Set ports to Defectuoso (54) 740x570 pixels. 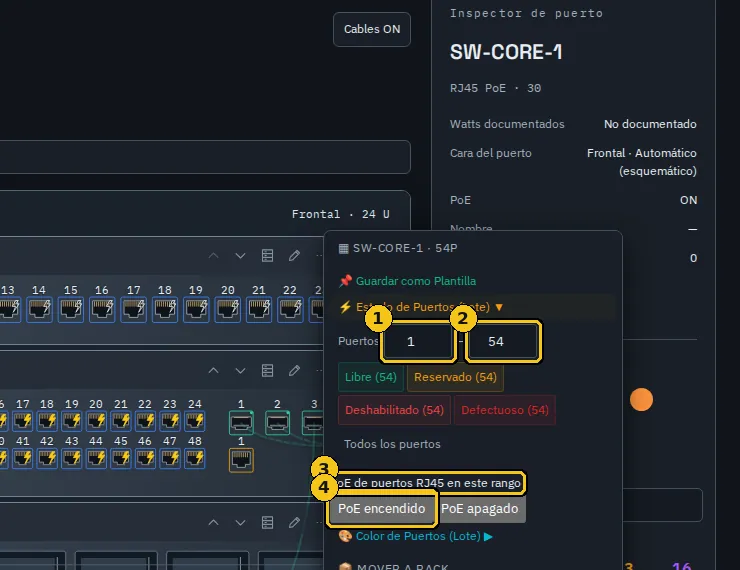tap(505, 410)
